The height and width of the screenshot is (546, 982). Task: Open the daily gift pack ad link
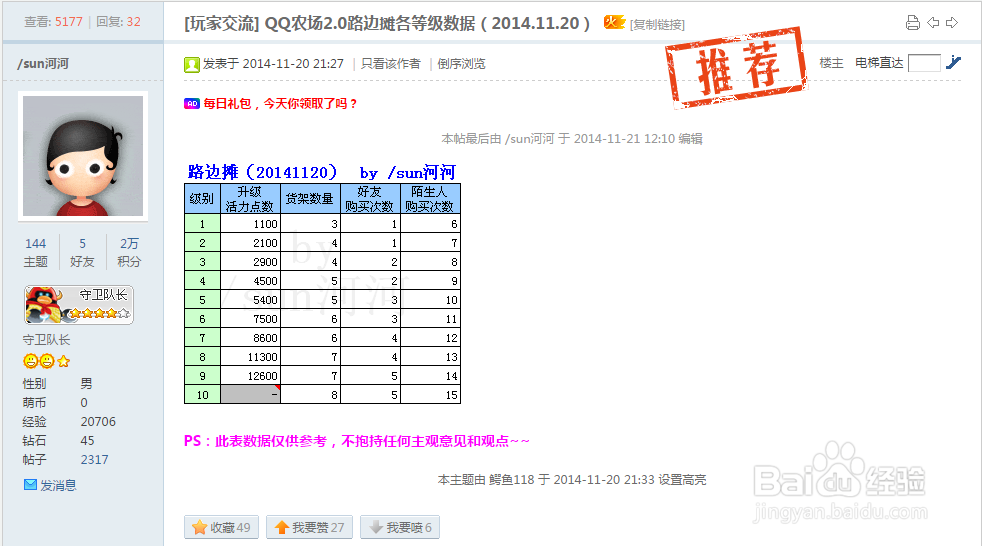(280, 103)
